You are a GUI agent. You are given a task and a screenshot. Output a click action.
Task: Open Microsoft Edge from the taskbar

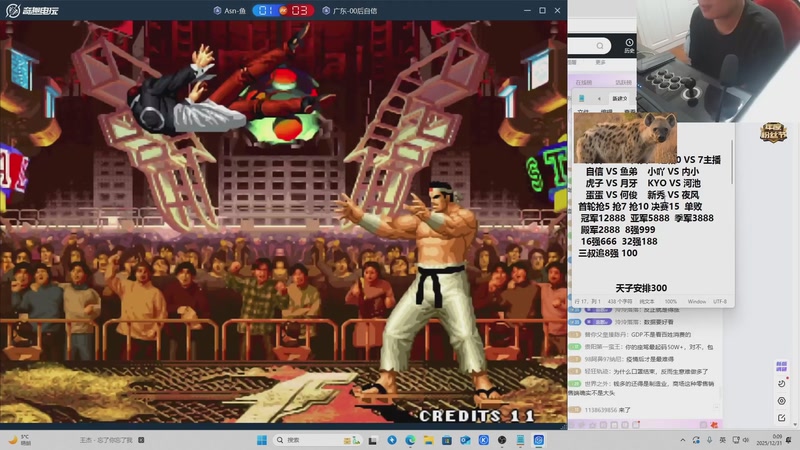410,440
